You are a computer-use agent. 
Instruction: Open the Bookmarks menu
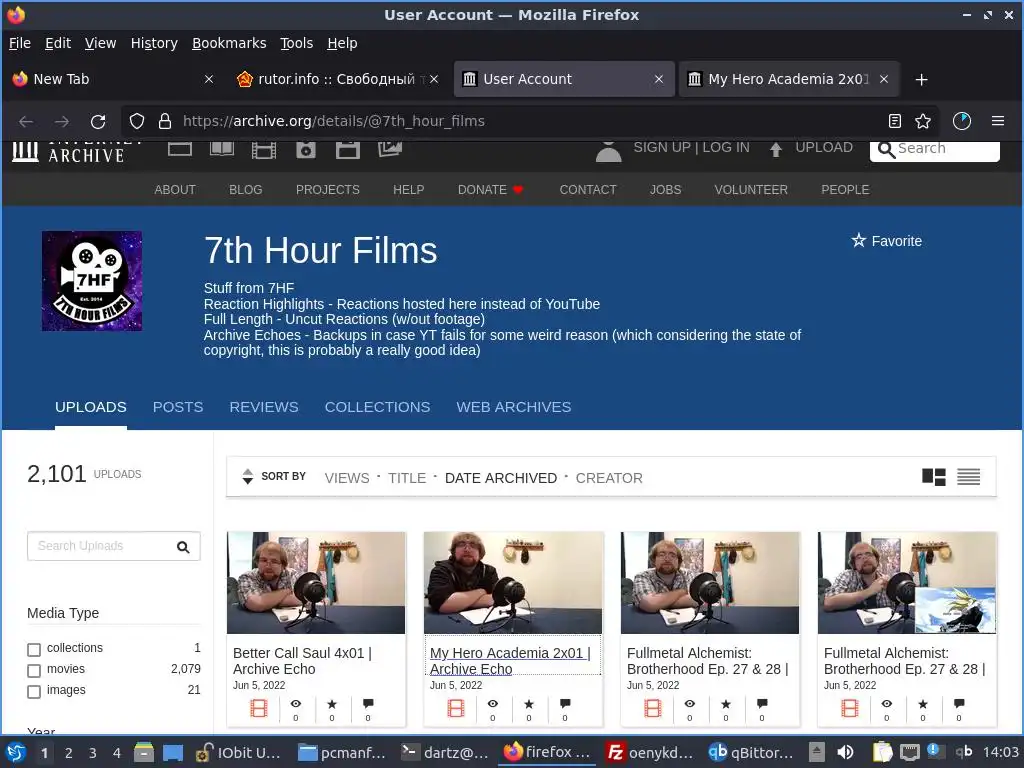pyautogui.click(x=229, y=43)
